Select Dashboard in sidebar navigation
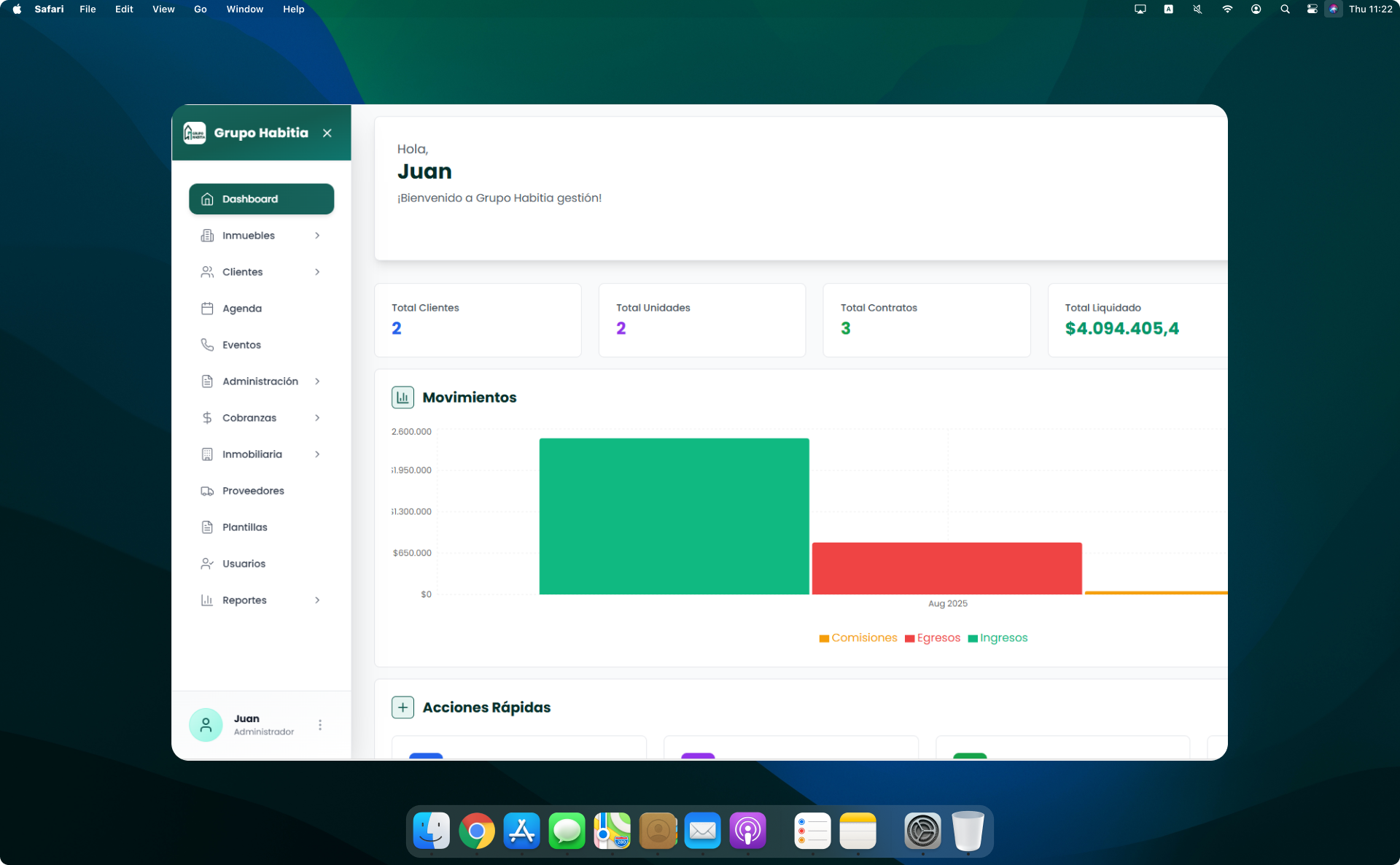This screenshot has width=1400, height=865. pos(261,199)
